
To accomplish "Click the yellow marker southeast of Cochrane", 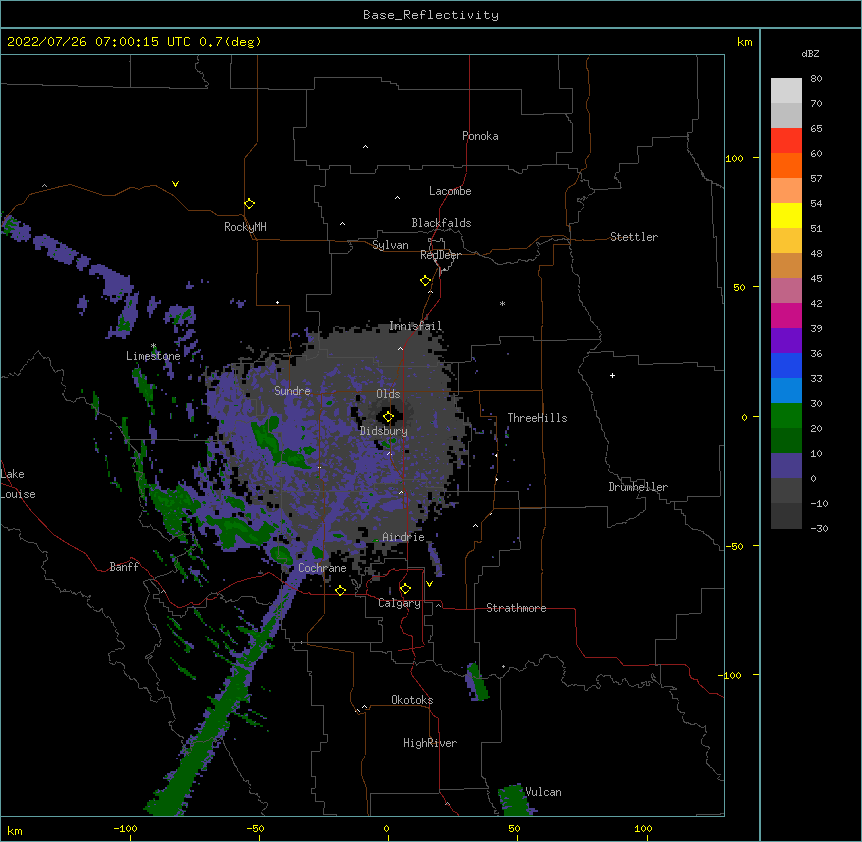I will (x=340, y=590).
